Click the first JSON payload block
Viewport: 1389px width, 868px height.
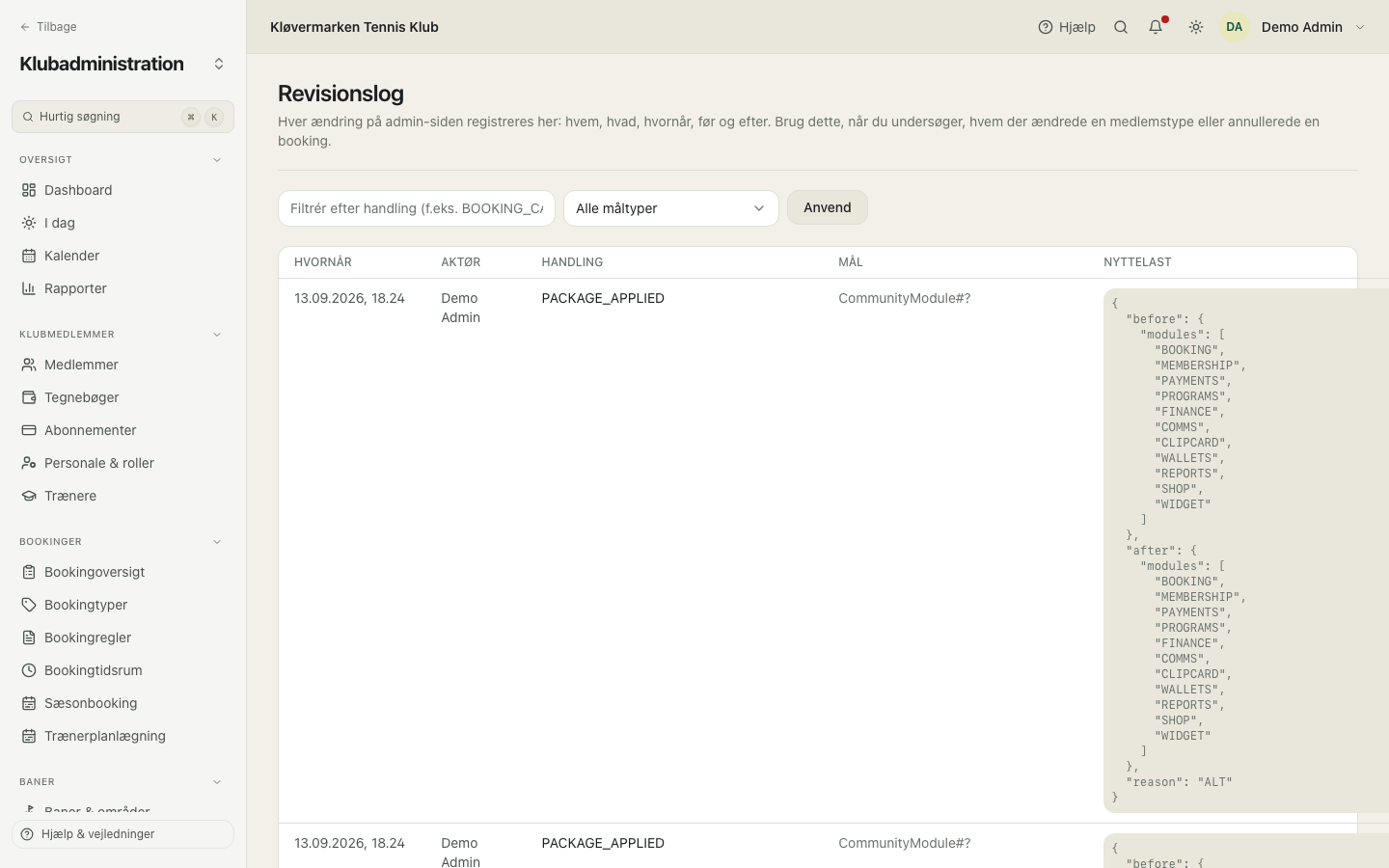pos(1246,551)
